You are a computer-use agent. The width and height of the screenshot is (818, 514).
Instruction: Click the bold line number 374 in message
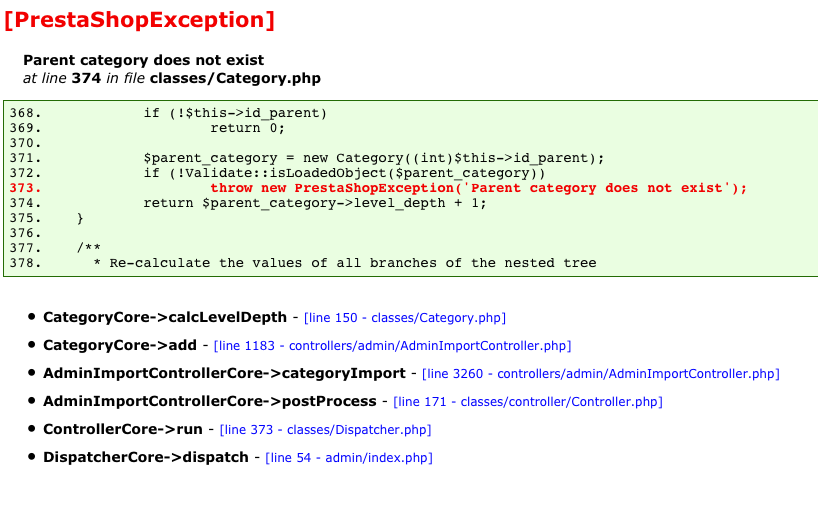click(86, 78)
